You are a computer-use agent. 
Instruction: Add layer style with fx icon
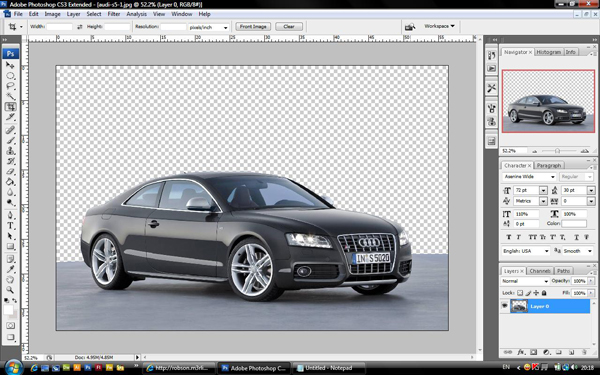coord(521,352)
